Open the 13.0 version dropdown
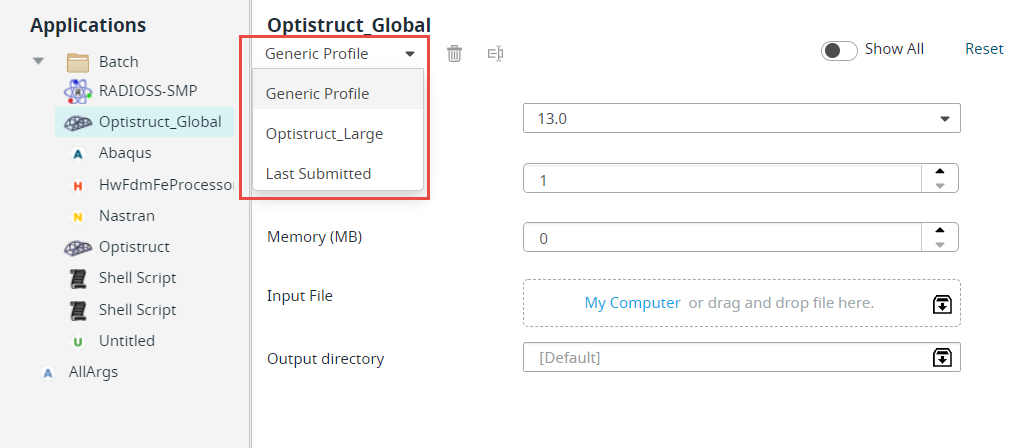Screen dimensions: 1023x448 (x=742, y=119)
